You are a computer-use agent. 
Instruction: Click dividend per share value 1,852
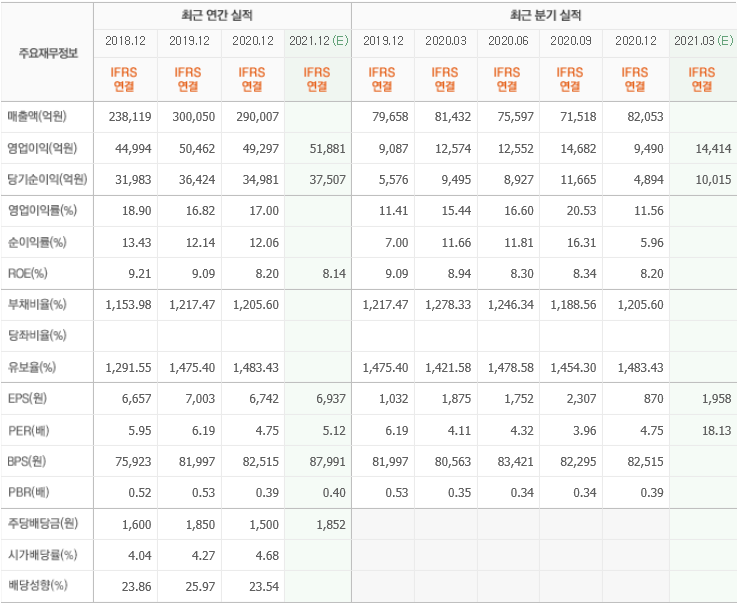[x=331, y=525]
